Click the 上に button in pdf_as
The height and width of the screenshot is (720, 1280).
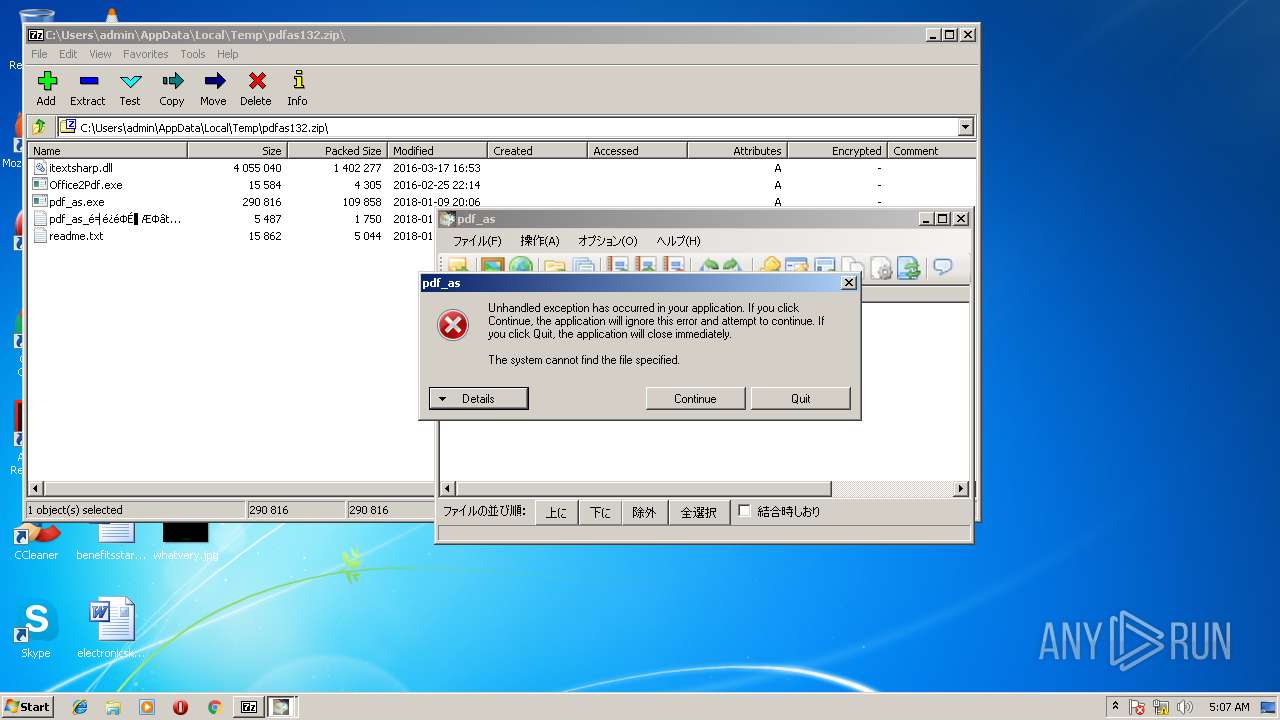[x=557, y=512]
